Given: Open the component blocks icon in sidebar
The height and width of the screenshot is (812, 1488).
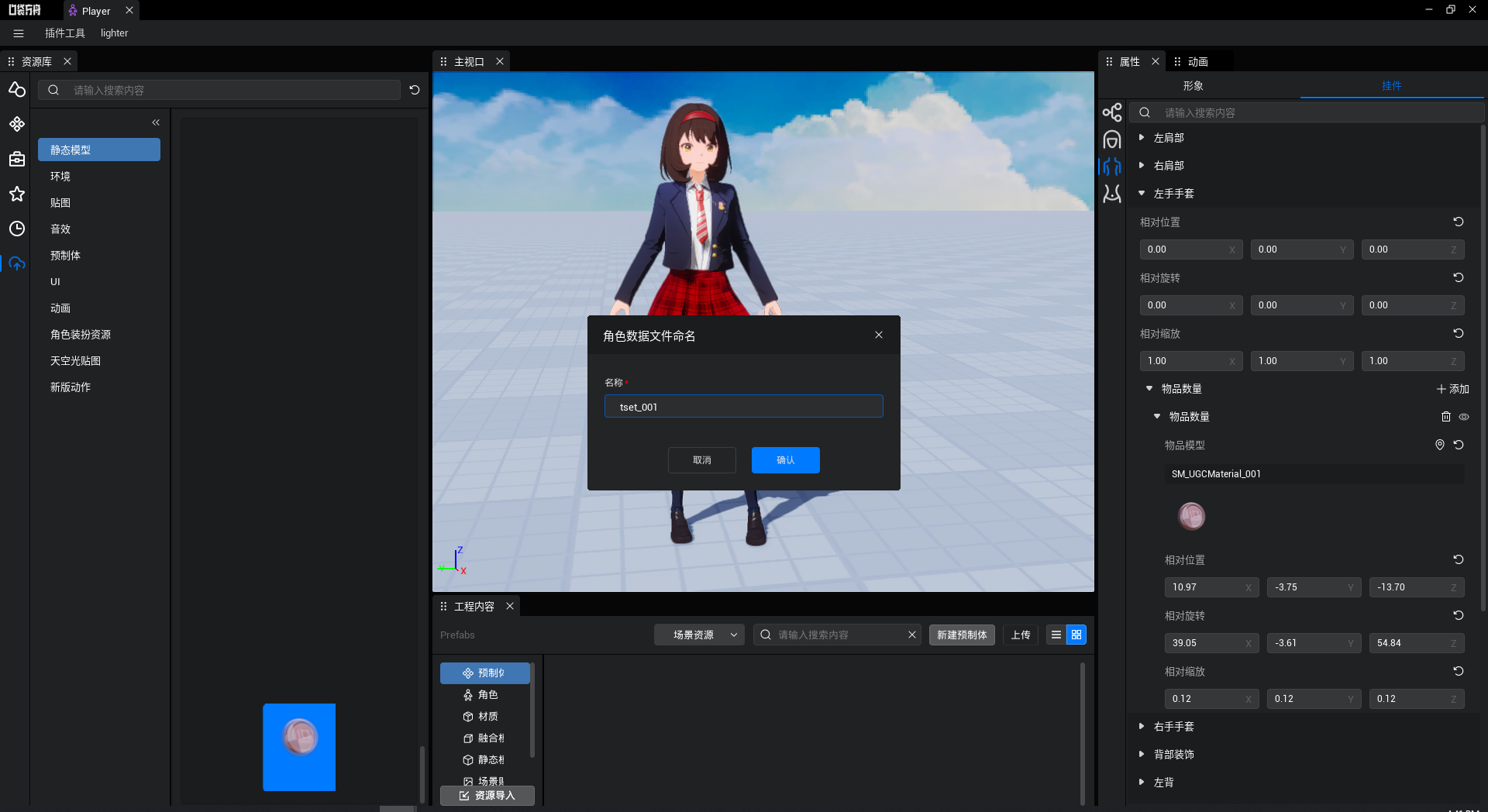Looking at the screenshot, I should (17, 124).
